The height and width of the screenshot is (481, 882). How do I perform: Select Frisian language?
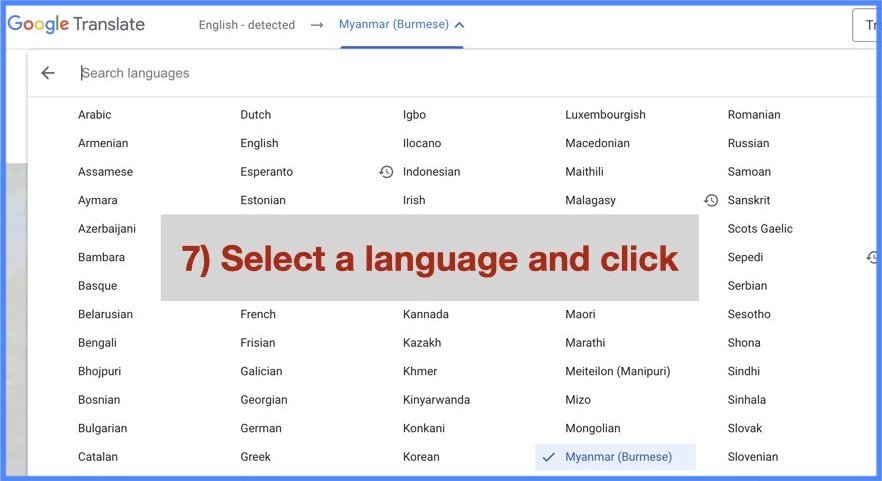258,343
